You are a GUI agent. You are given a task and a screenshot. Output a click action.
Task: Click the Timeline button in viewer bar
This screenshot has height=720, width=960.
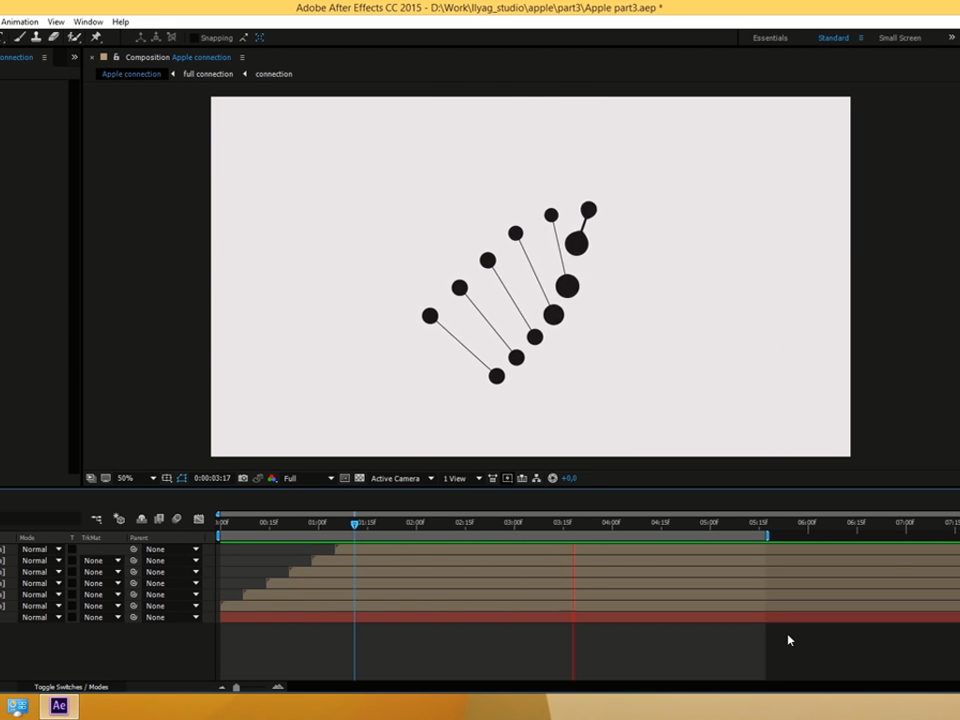pos(522,478)
